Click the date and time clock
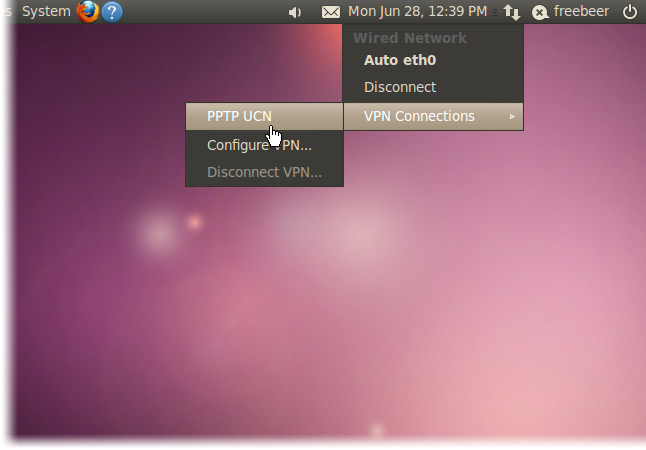Image resolution: width=646 pixels, height=450 pixels. [417, 12]
